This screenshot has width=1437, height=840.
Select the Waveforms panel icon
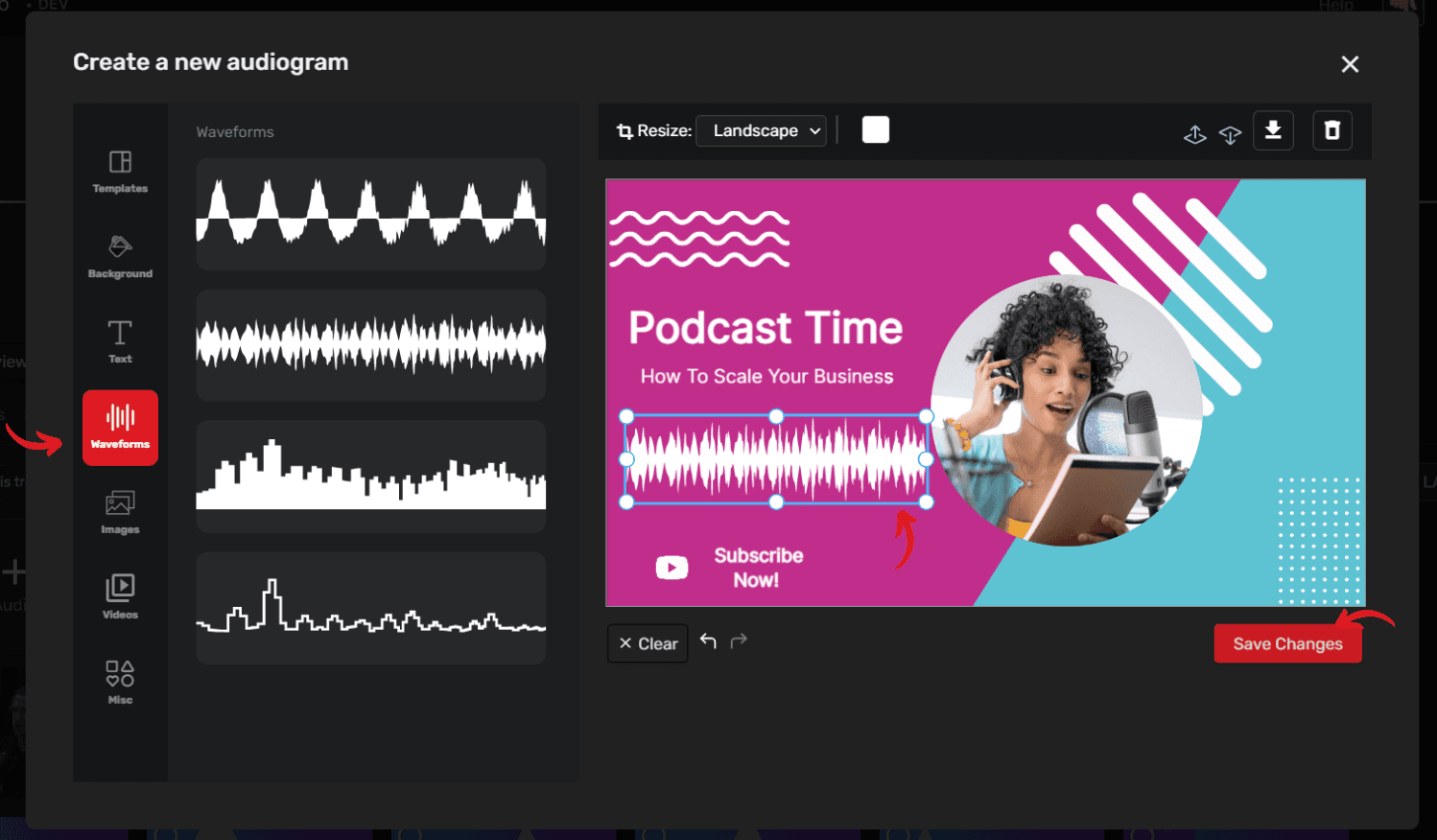coord(120,427)
